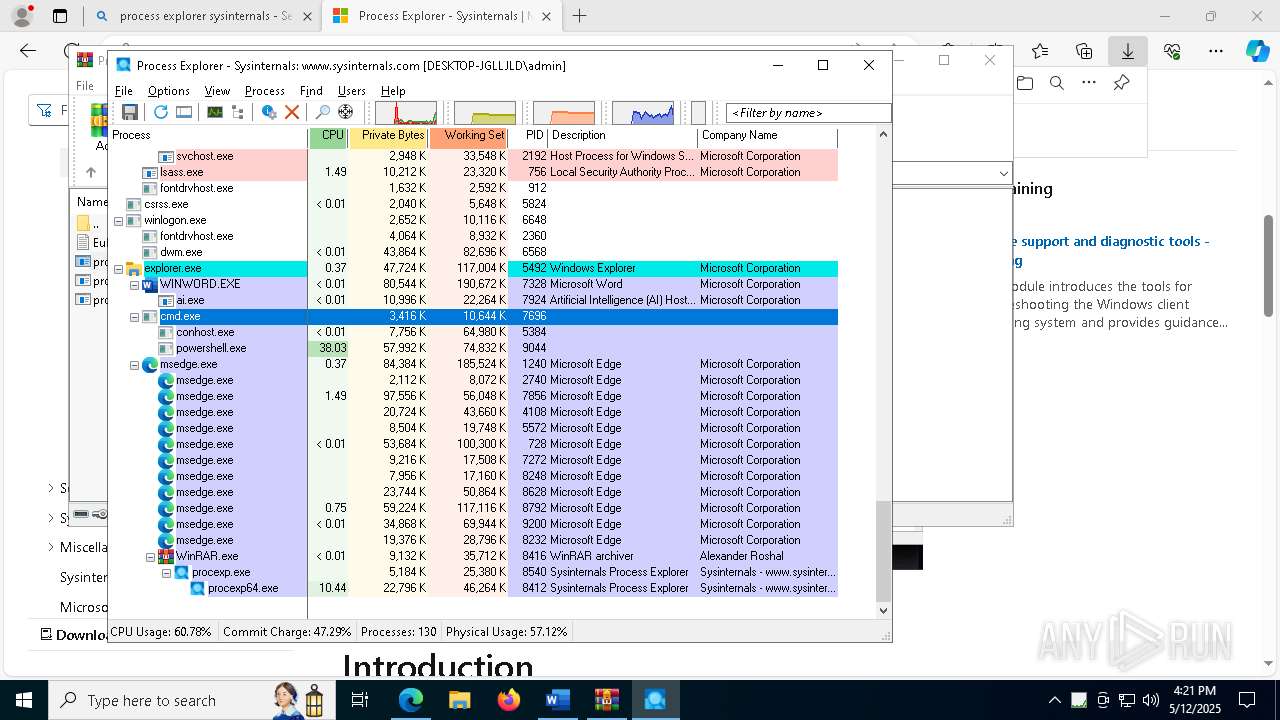Collapse the WinRAR.exe tree node

point(151,556)
